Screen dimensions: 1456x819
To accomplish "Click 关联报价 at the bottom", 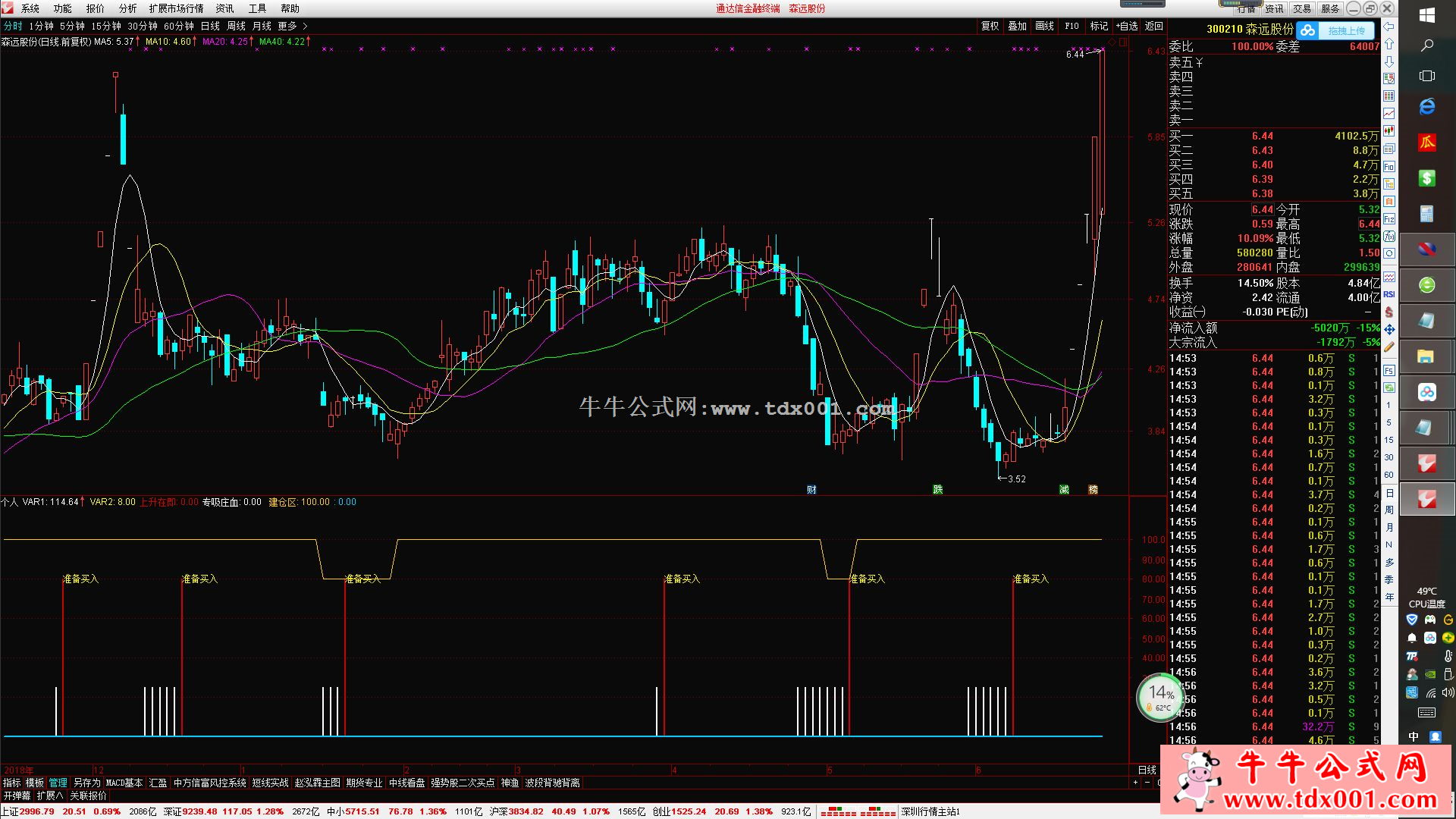I will pyautogui.click(x=88, y=795).
